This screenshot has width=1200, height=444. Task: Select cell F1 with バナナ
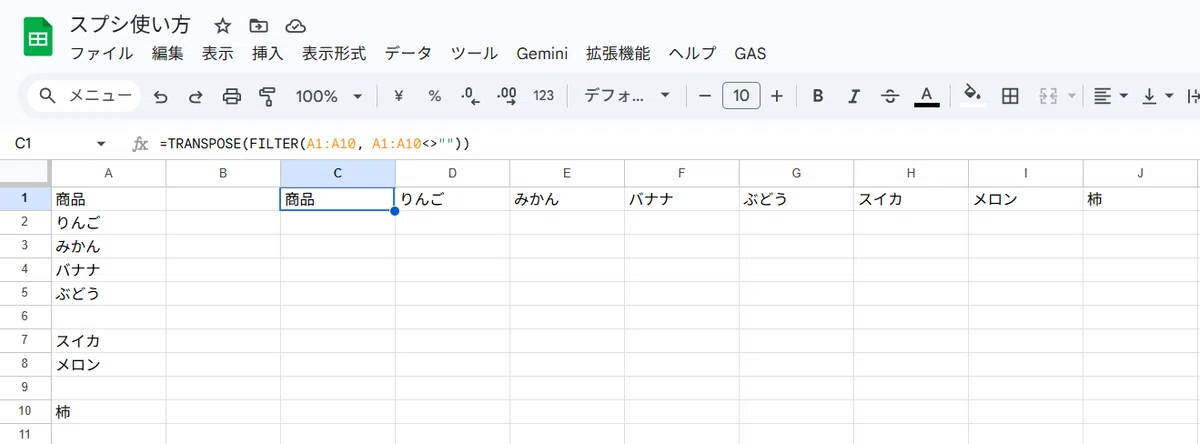(682, 199)
